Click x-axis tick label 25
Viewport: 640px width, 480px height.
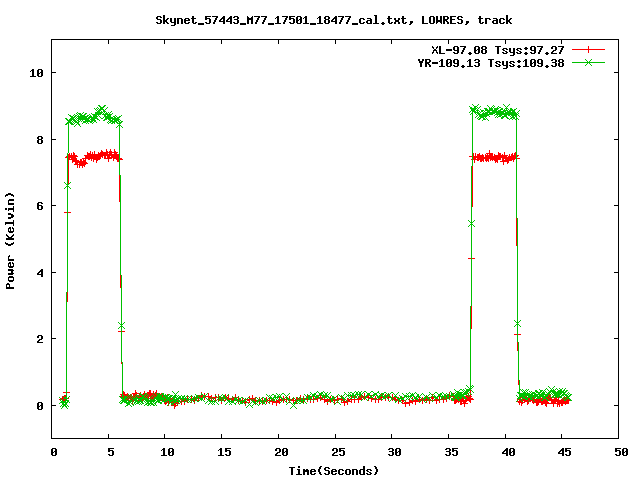(x=338, y=452)
